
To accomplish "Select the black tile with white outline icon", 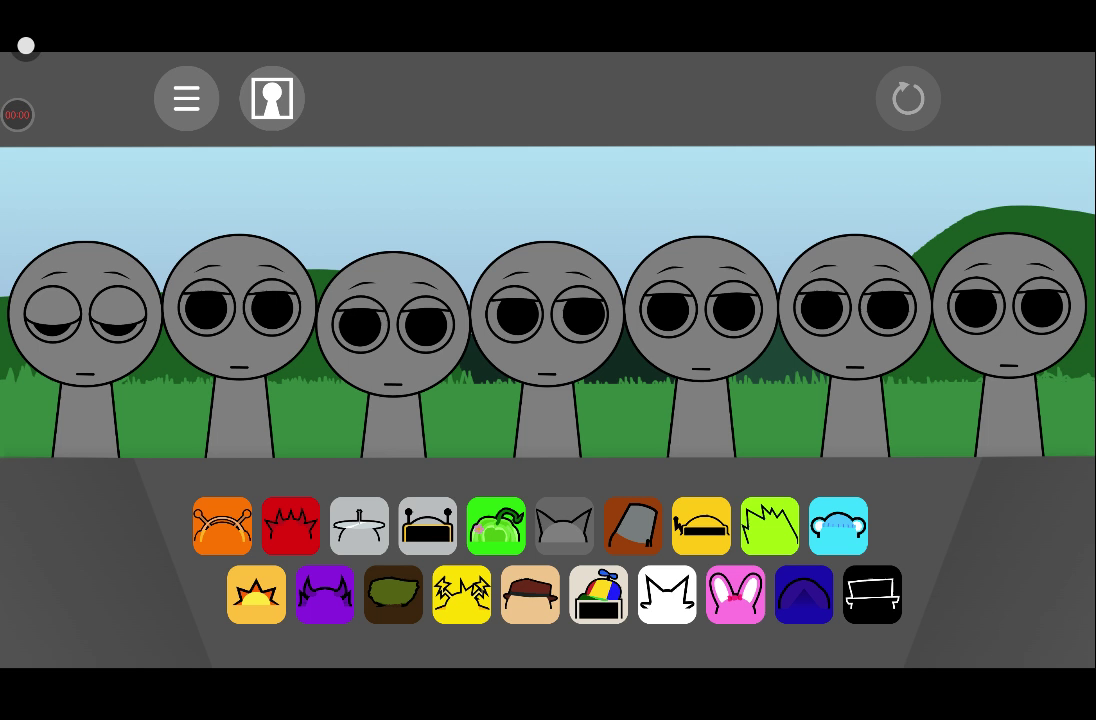I will click(873, 595).
